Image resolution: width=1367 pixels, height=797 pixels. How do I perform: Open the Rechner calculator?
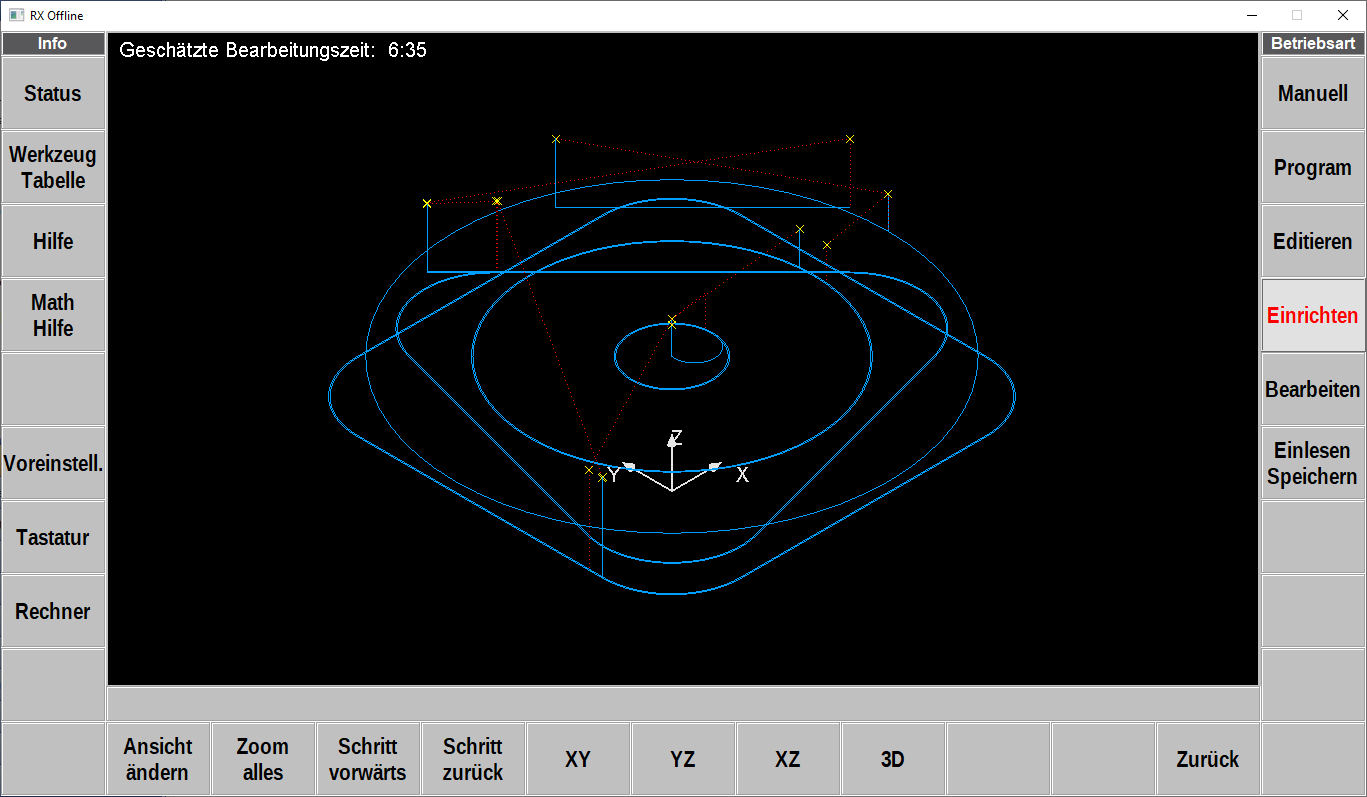point(53,612)
